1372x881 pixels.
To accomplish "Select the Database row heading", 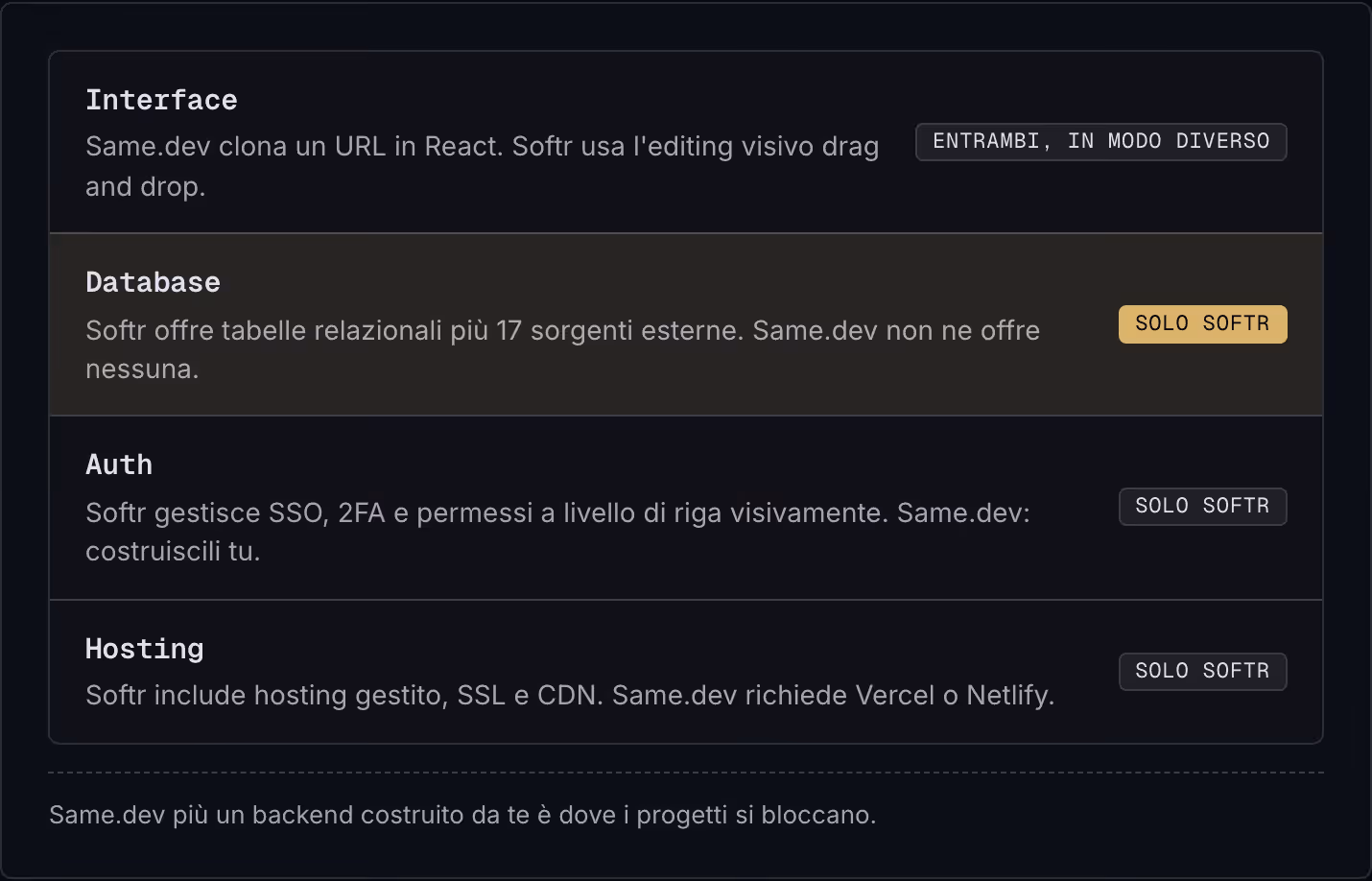I will click(153, 282).
